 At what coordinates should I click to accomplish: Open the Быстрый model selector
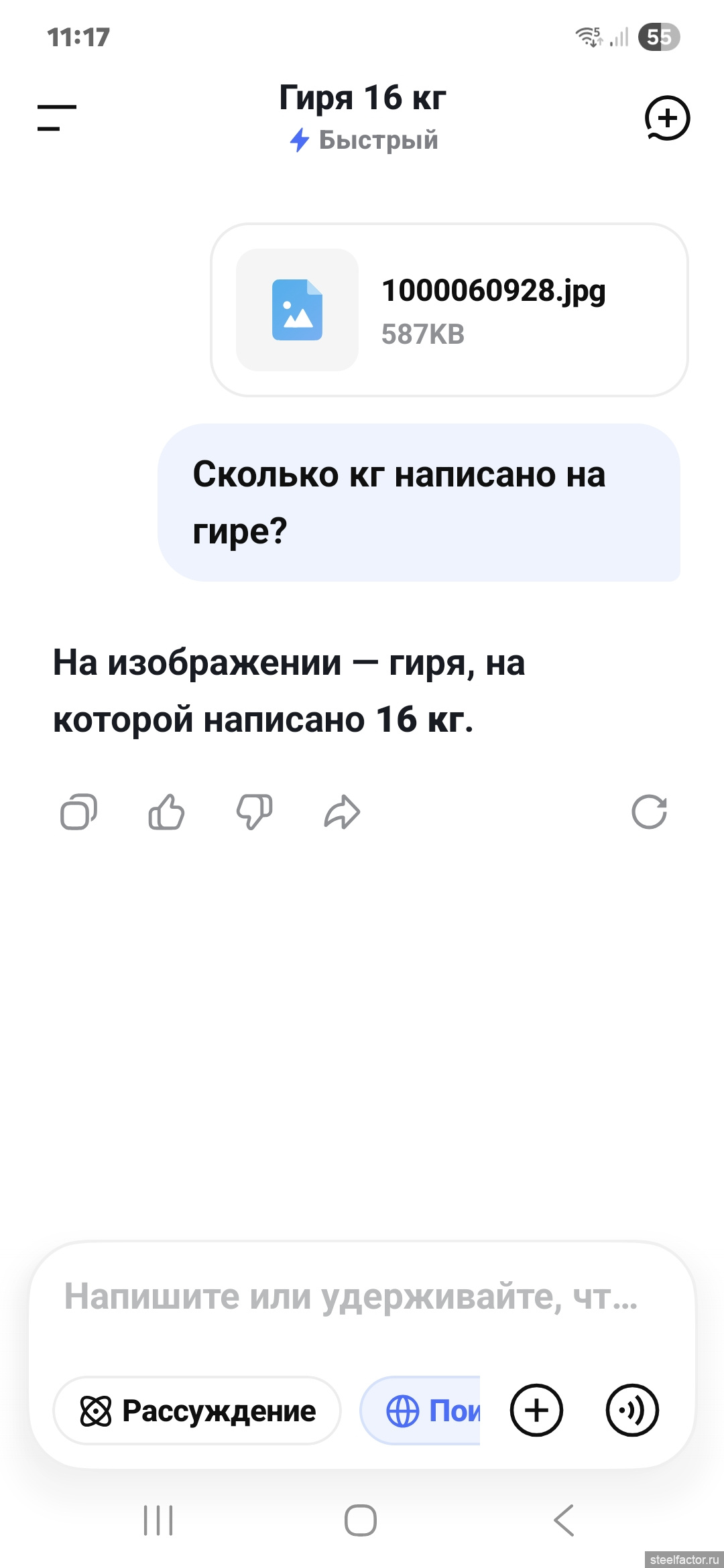click(363, 140)
